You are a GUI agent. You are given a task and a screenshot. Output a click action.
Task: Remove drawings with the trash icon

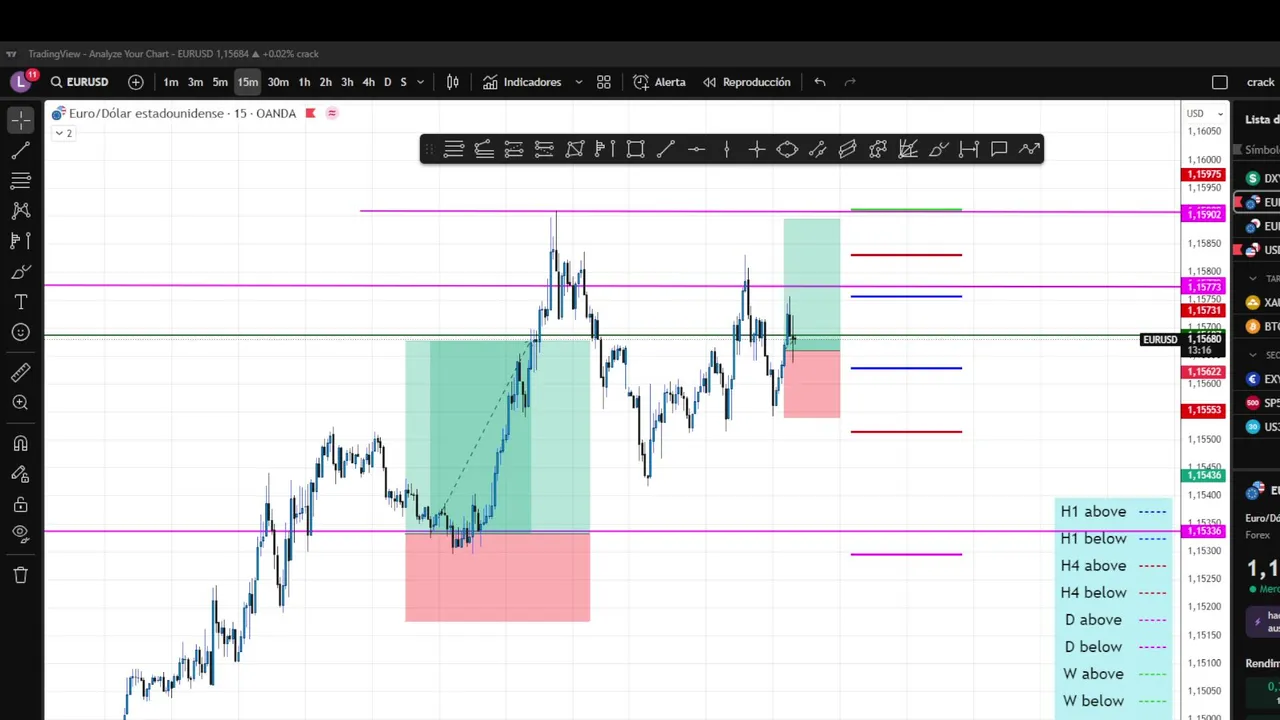tap(21, 575)
